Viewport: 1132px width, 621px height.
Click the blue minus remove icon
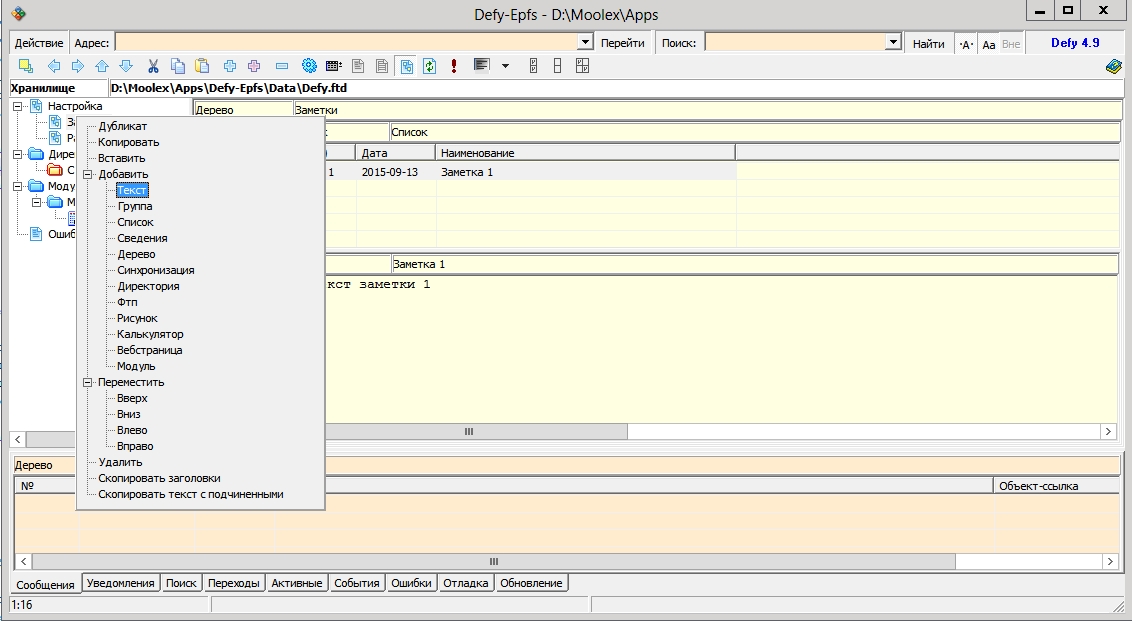click(282, 66)
